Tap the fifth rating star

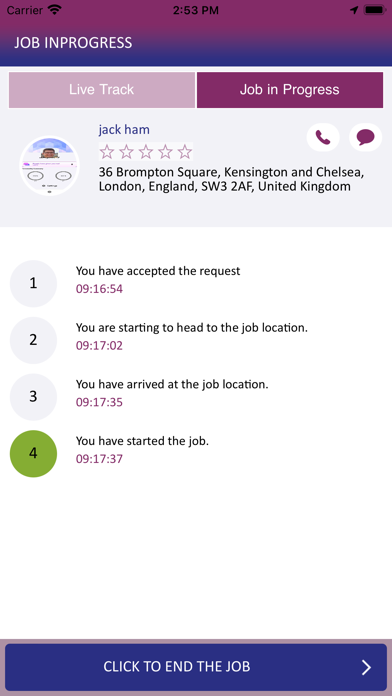tap(185, 152)
